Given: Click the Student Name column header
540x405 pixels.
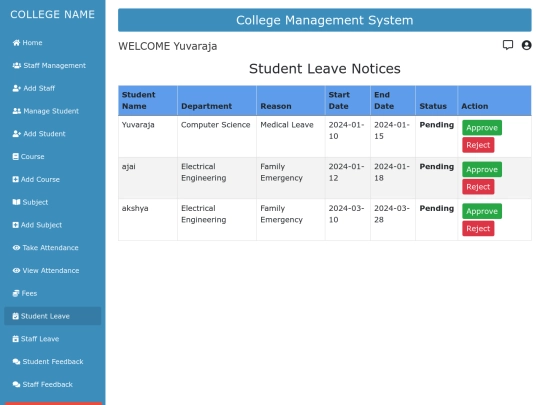Looking at the screenshot, I should point(148,101).
